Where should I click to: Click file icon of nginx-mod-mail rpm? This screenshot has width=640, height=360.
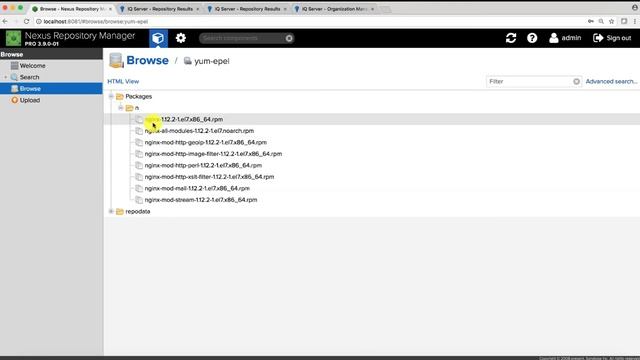(x=139, y=188)
